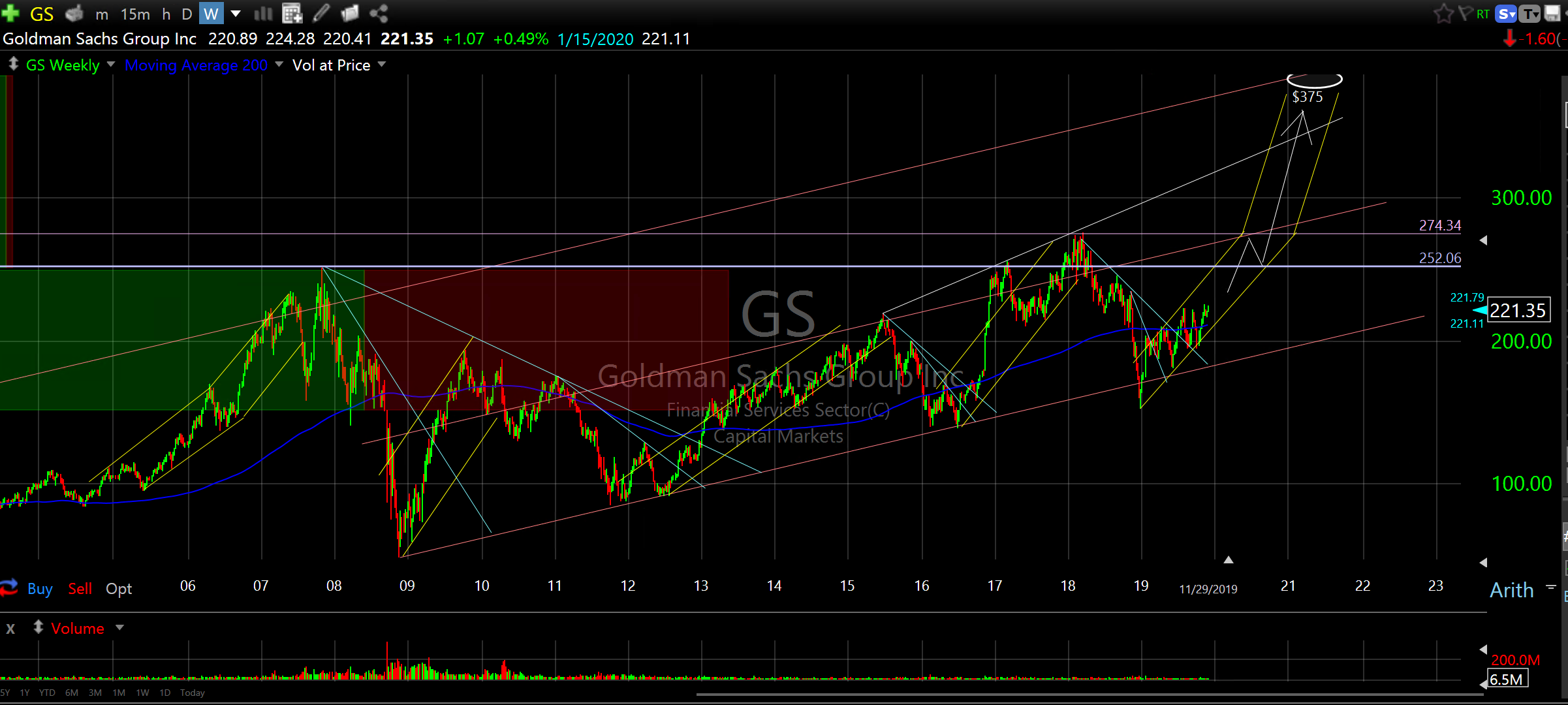Expand the Vol at Price dropdown
The height and width of the screenshot is (705, 1568).
pyautogui.click(x=382, y=65)
